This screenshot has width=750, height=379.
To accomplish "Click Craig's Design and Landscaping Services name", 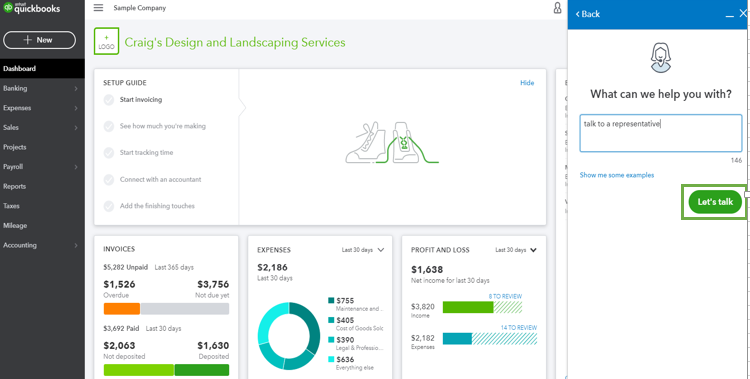I will (235, 42).
